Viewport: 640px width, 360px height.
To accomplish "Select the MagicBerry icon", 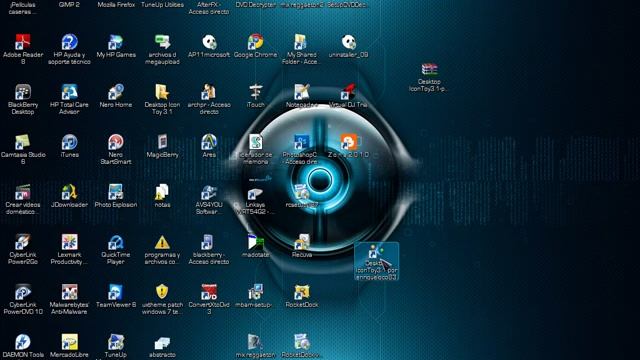I will [162, 142].
